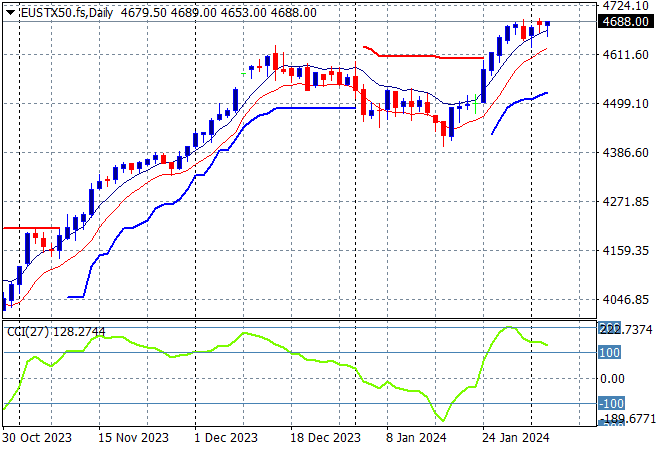This screenshot has width=660, height=450.
Task: Click the current price label 4688.00
Action: click(626, 22)
